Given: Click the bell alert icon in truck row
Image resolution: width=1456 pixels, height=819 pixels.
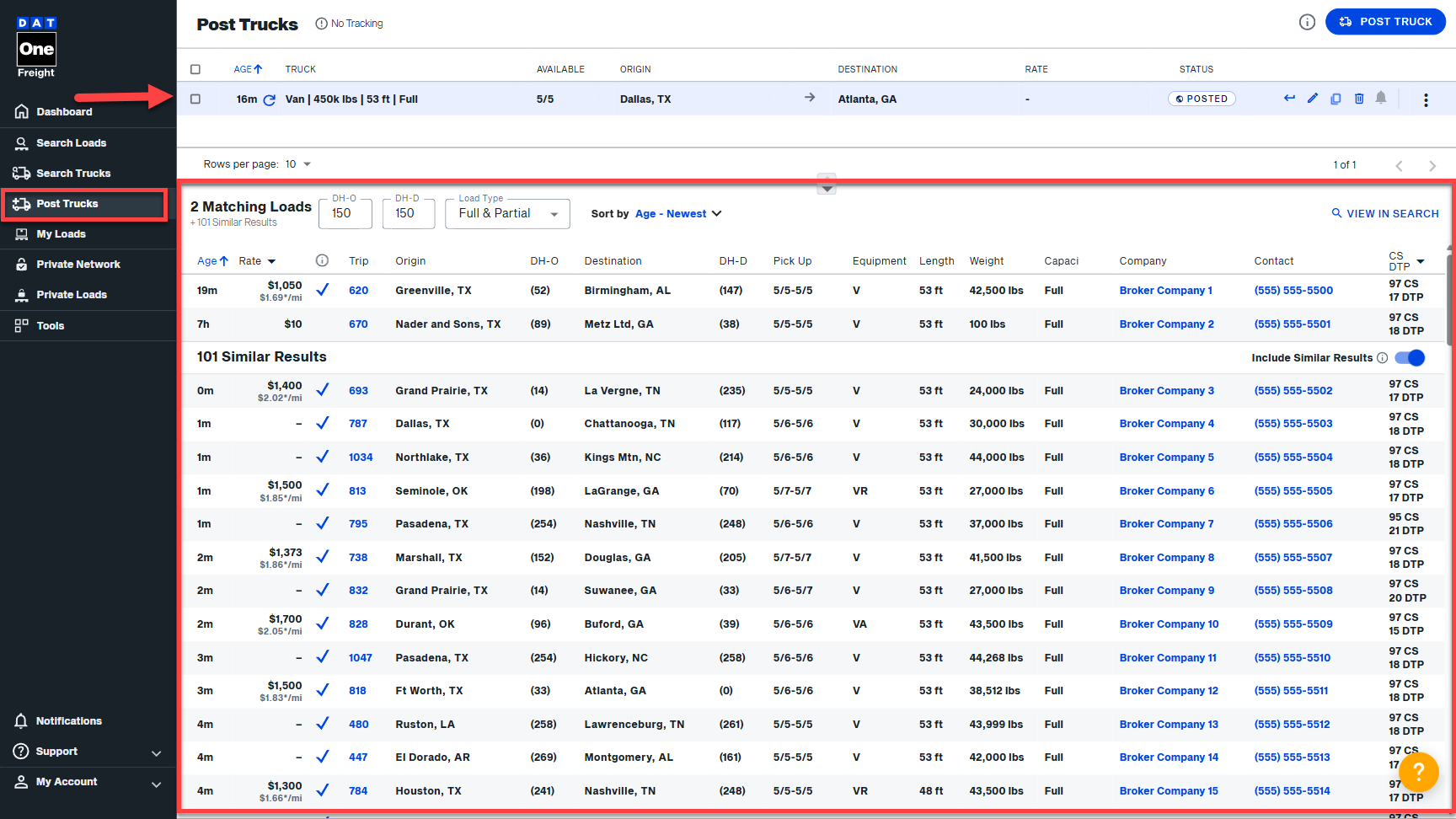Looking at the screenshot, I should (x=1381, y=98).
